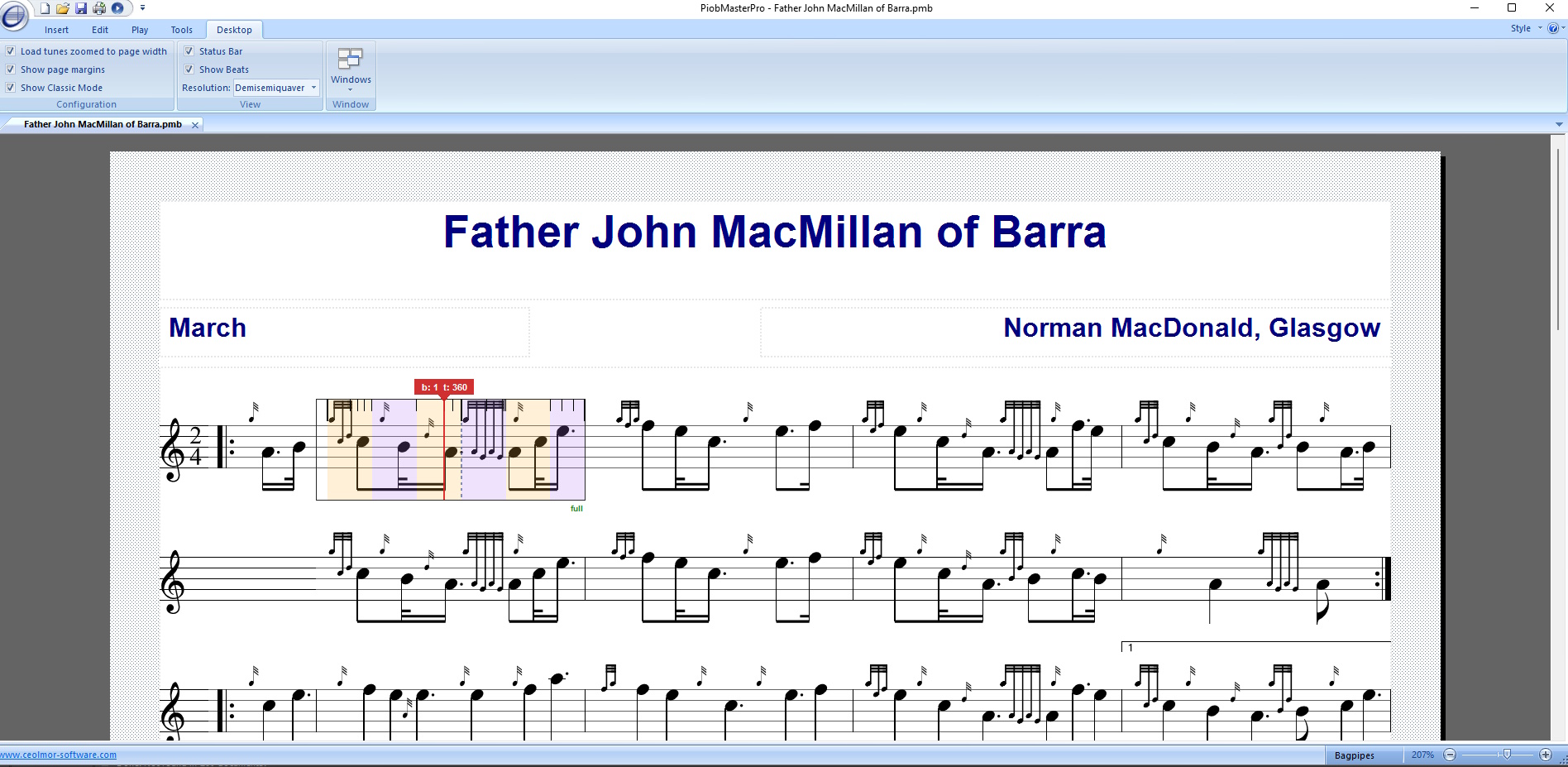Open the www.ceolmor-software.com link
This screenshot has width=1568, height=767.
(59, 755)
